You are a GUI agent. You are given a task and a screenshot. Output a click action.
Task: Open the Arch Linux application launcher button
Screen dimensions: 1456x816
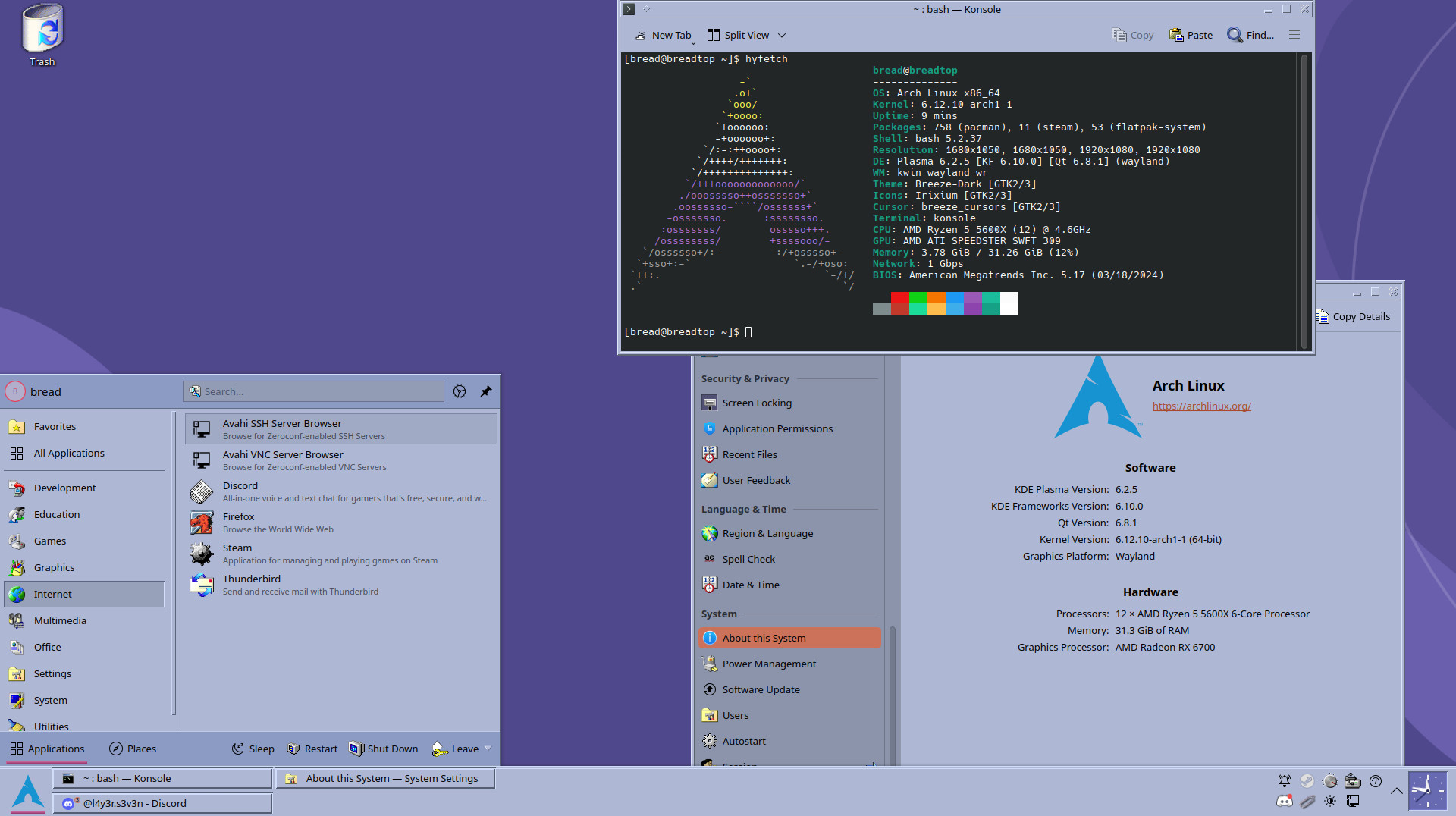pos(28,791)
